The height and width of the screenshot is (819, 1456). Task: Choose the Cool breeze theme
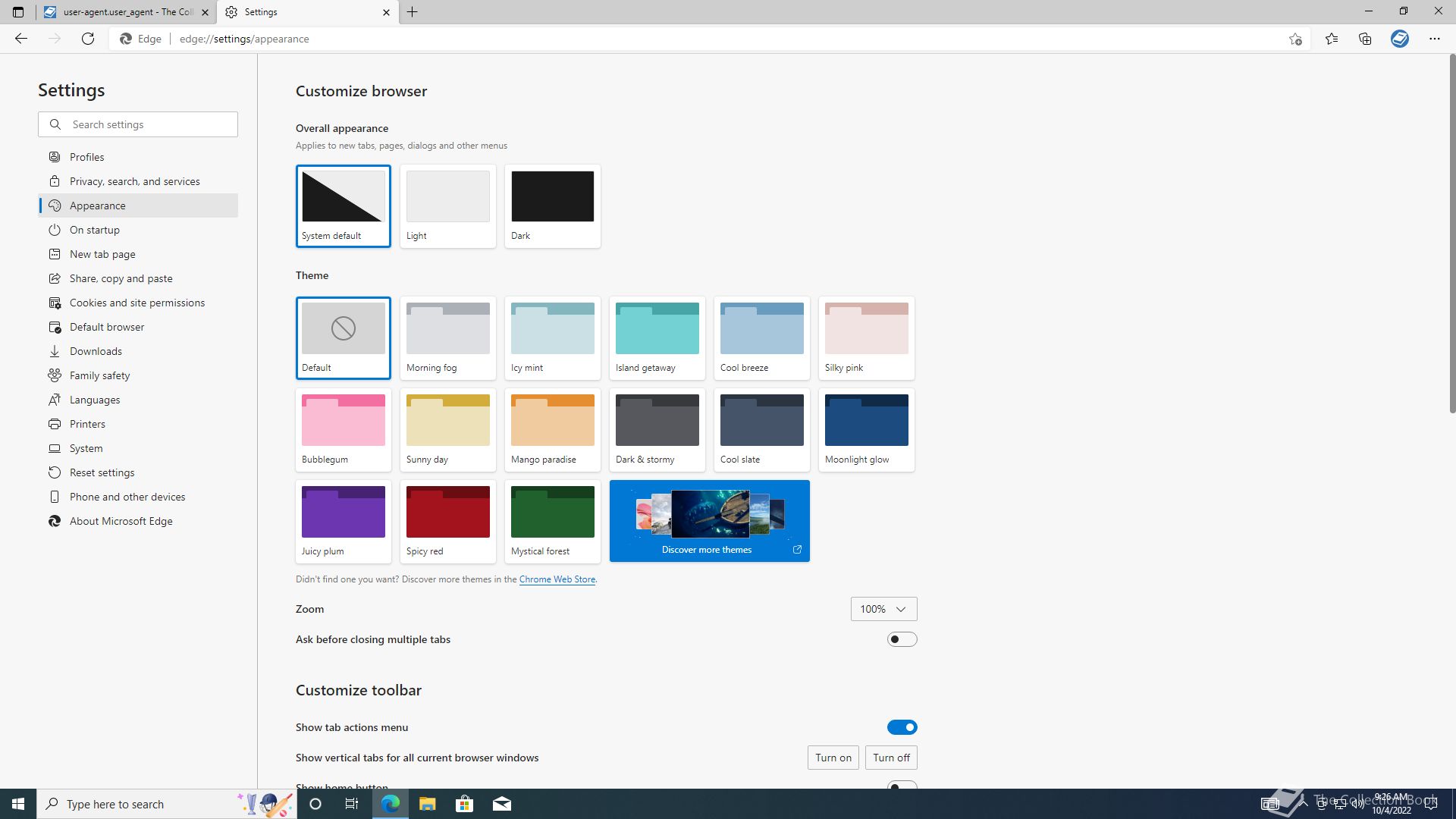point(762,338)
